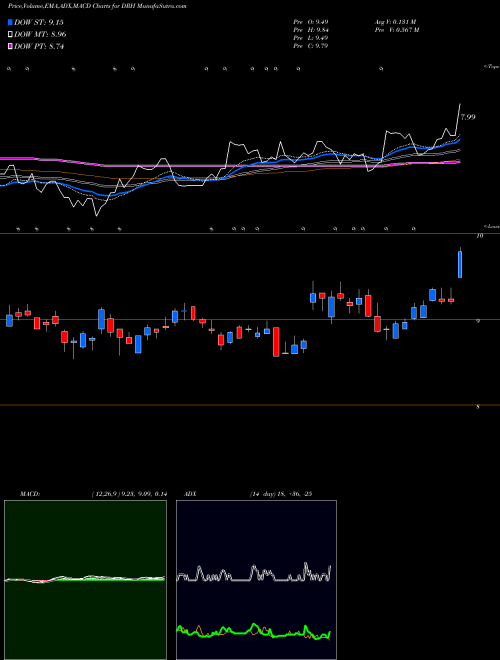Click the 'Pre V: 0.367 M' volume text

click(396, 30)
